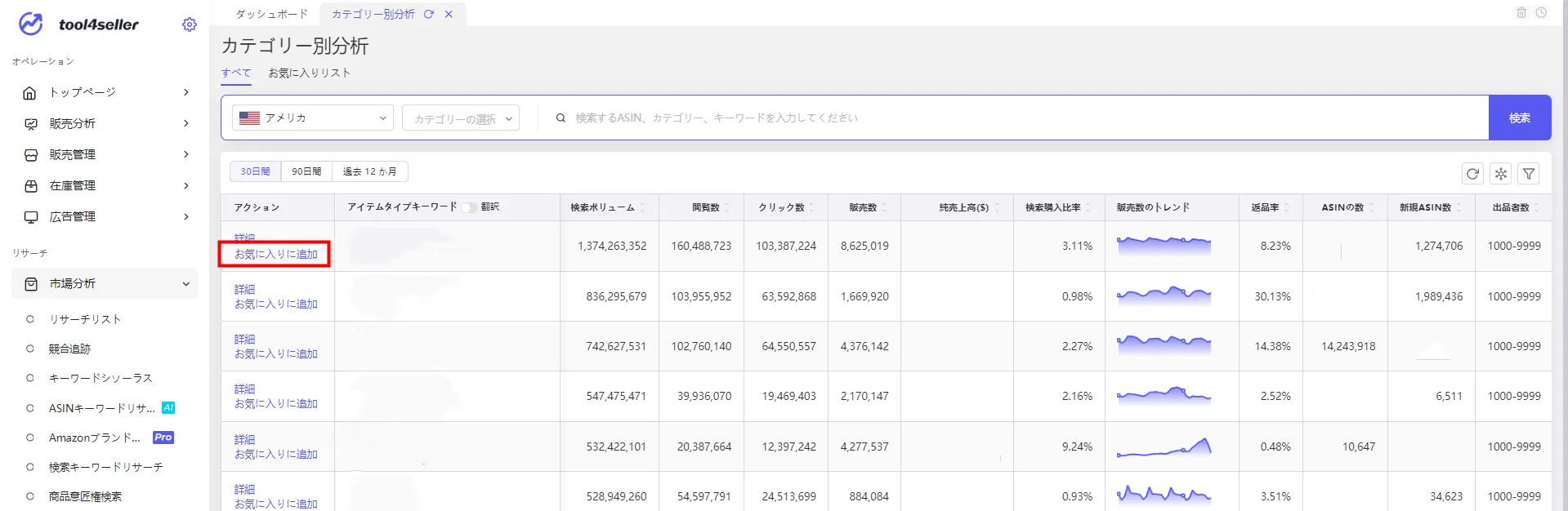The height and width of the screenshot is (511, 1568).
Task: Switch to the すべて tab
Action: pyautogui.click(x=236, y=73)
